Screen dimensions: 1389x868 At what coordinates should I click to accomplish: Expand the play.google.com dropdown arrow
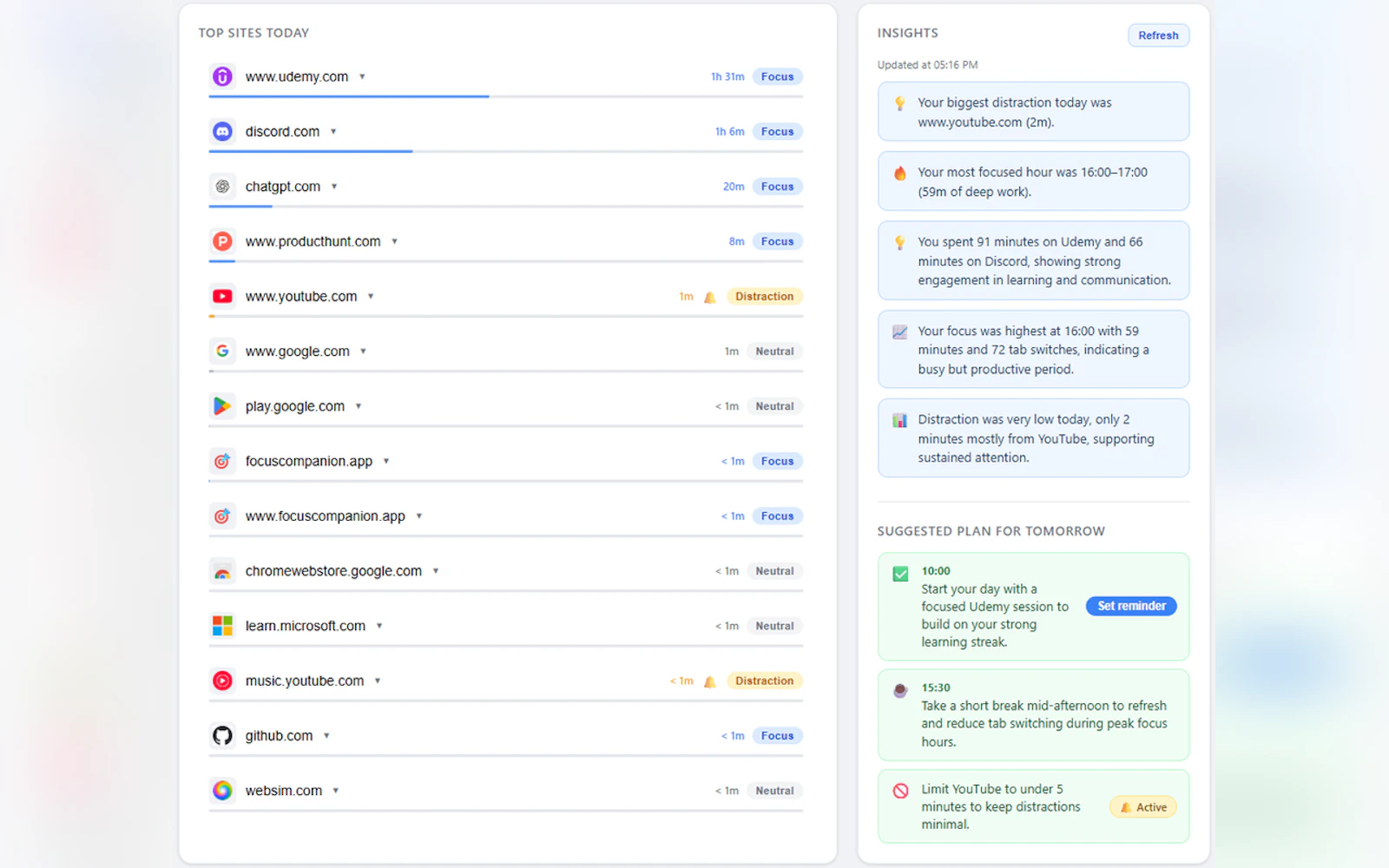pos(359,405)
